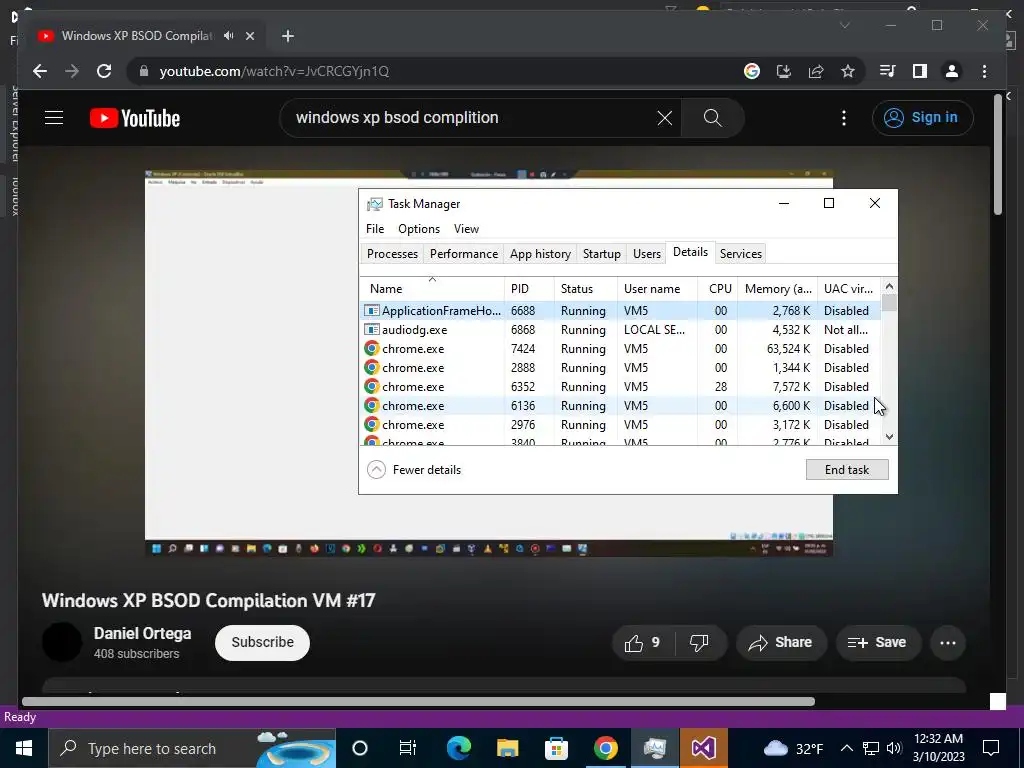
Task: Toggle the Chrome side panel
Action: click(x=920, y=71)
